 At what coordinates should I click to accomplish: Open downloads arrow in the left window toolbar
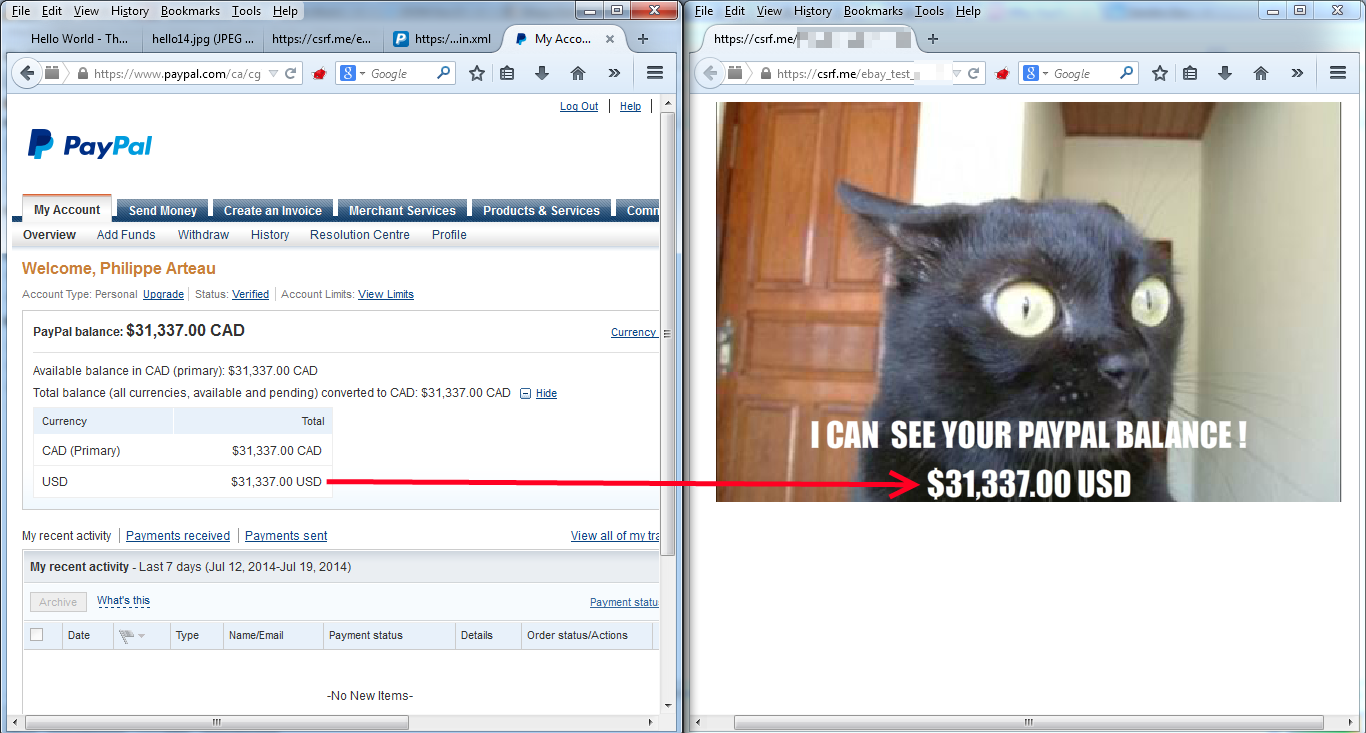tap(542, 73)
